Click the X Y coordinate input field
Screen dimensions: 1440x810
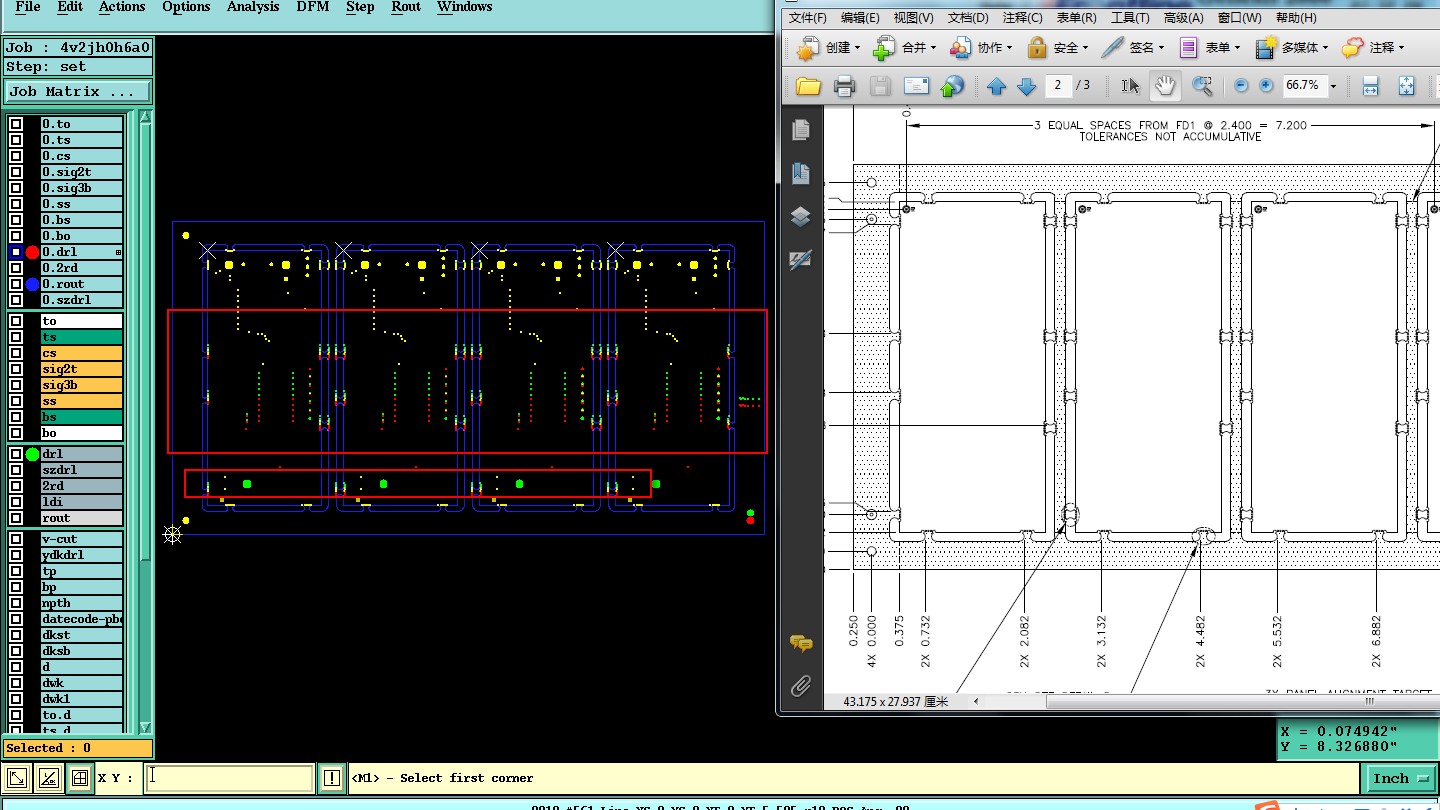tap(229, 778)
